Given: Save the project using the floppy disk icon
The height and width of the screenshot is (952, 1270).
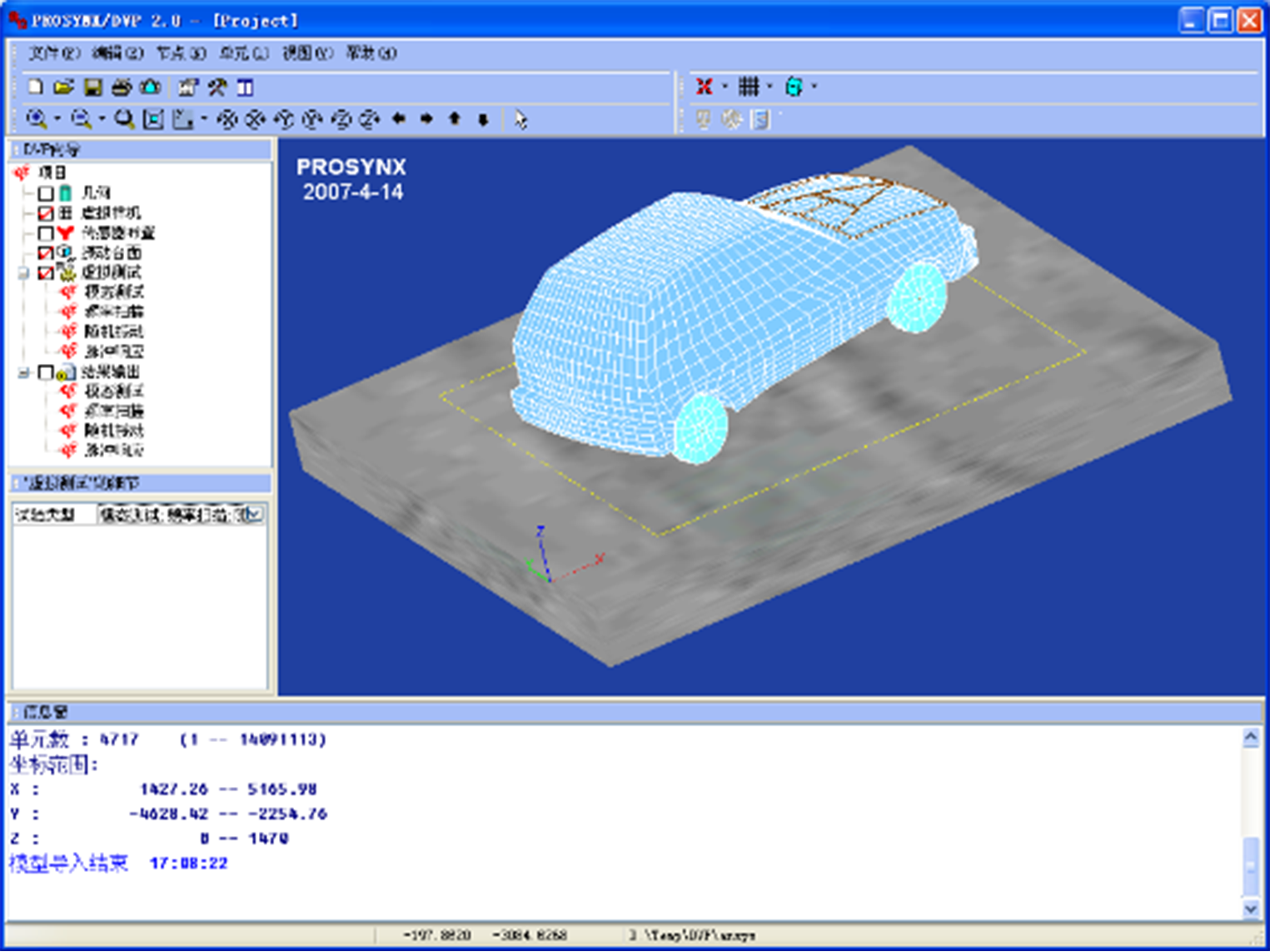Looking at the screenshot, I should pos(92,87).
